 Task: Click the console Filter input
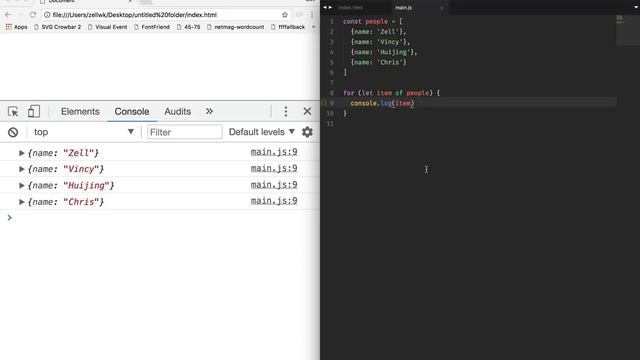[184, 132]
